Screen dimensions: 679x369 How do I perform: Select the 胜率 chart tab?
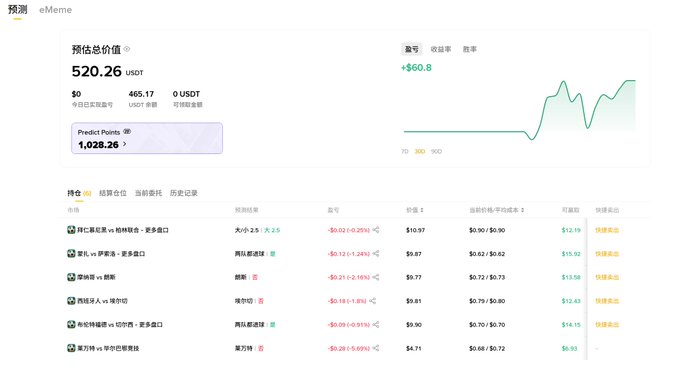click(x=470, y=49)
